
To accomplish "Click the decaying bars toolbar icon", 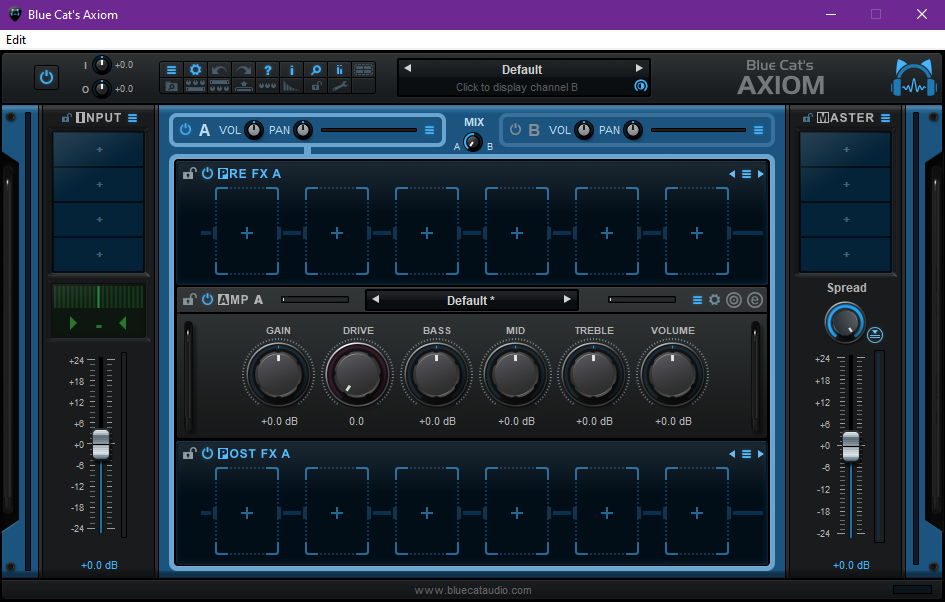I will [x=292, y=86].
